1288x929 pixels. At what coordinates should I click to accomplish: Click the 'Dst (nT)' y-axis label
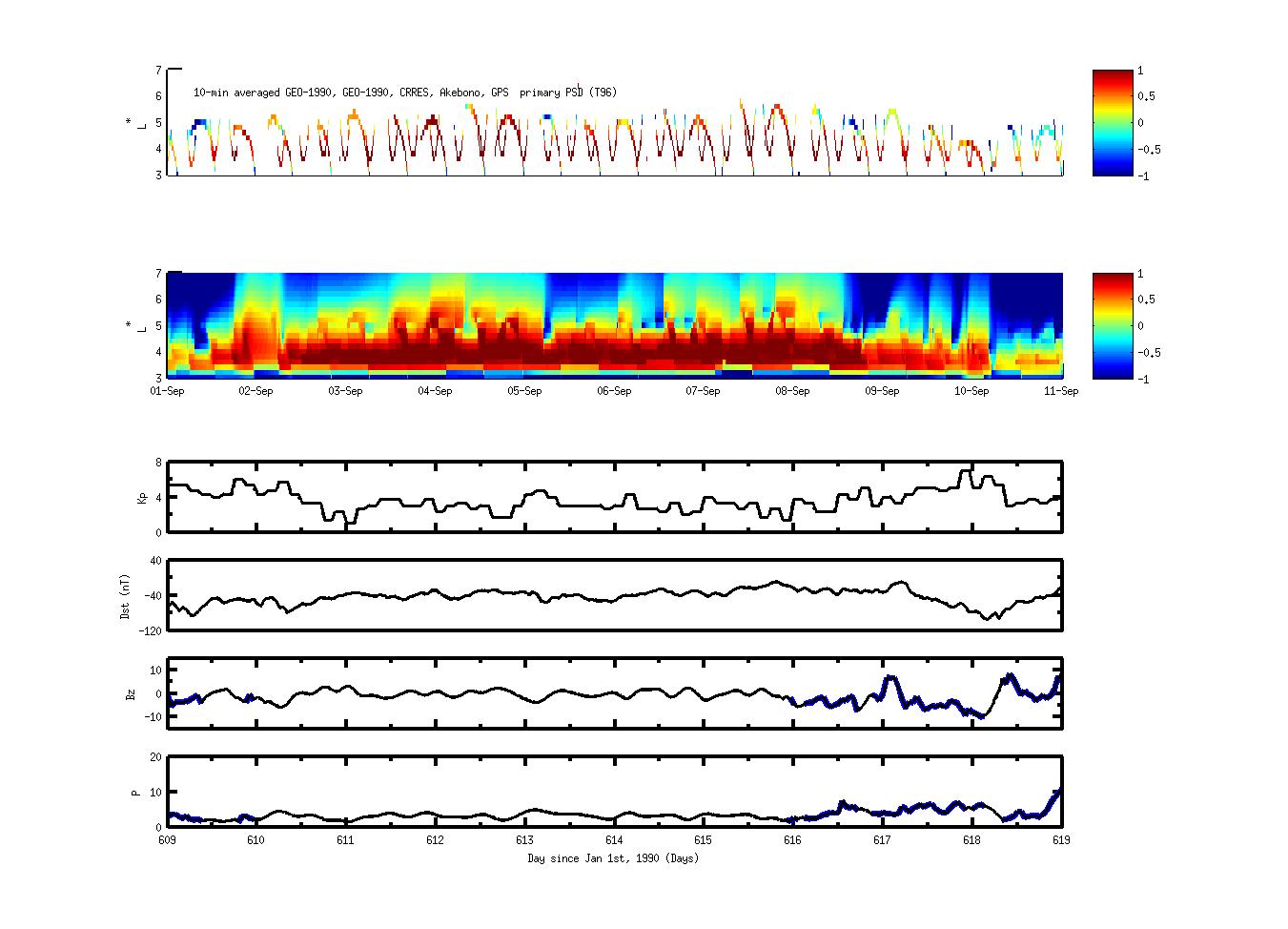coord(125,596)
